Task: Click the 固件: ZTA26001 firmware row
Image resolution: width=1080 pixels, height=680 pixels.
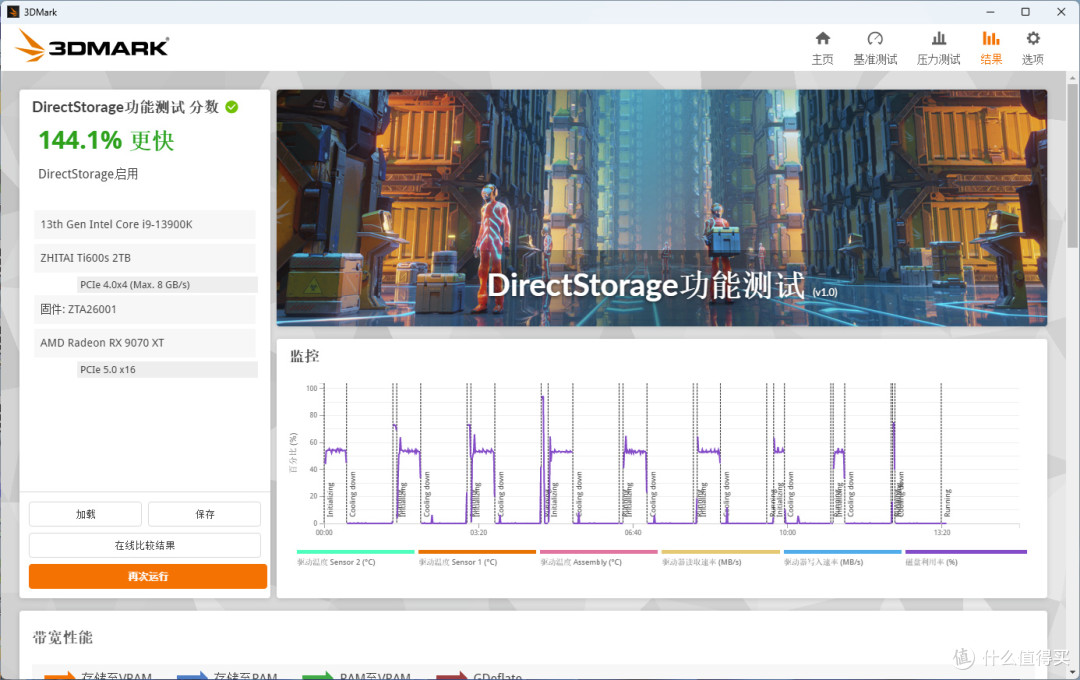Action: pyautogui.click(x=145, y=309)
